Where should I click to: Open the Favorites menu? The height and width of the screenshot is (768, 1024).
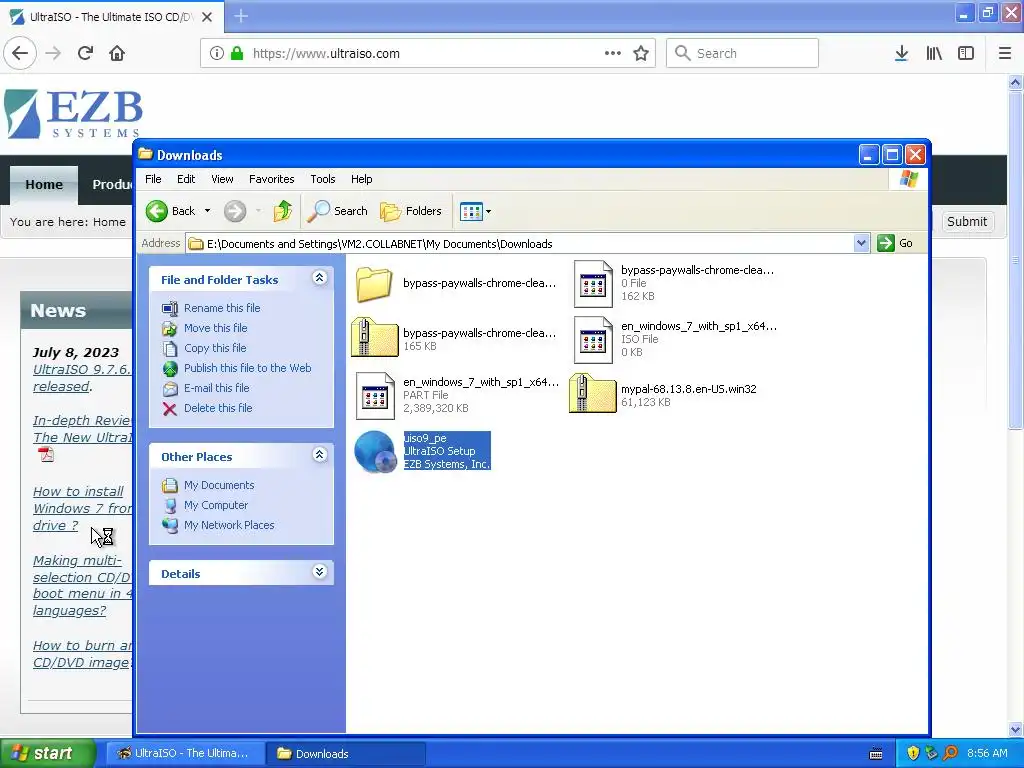(271, 179)
